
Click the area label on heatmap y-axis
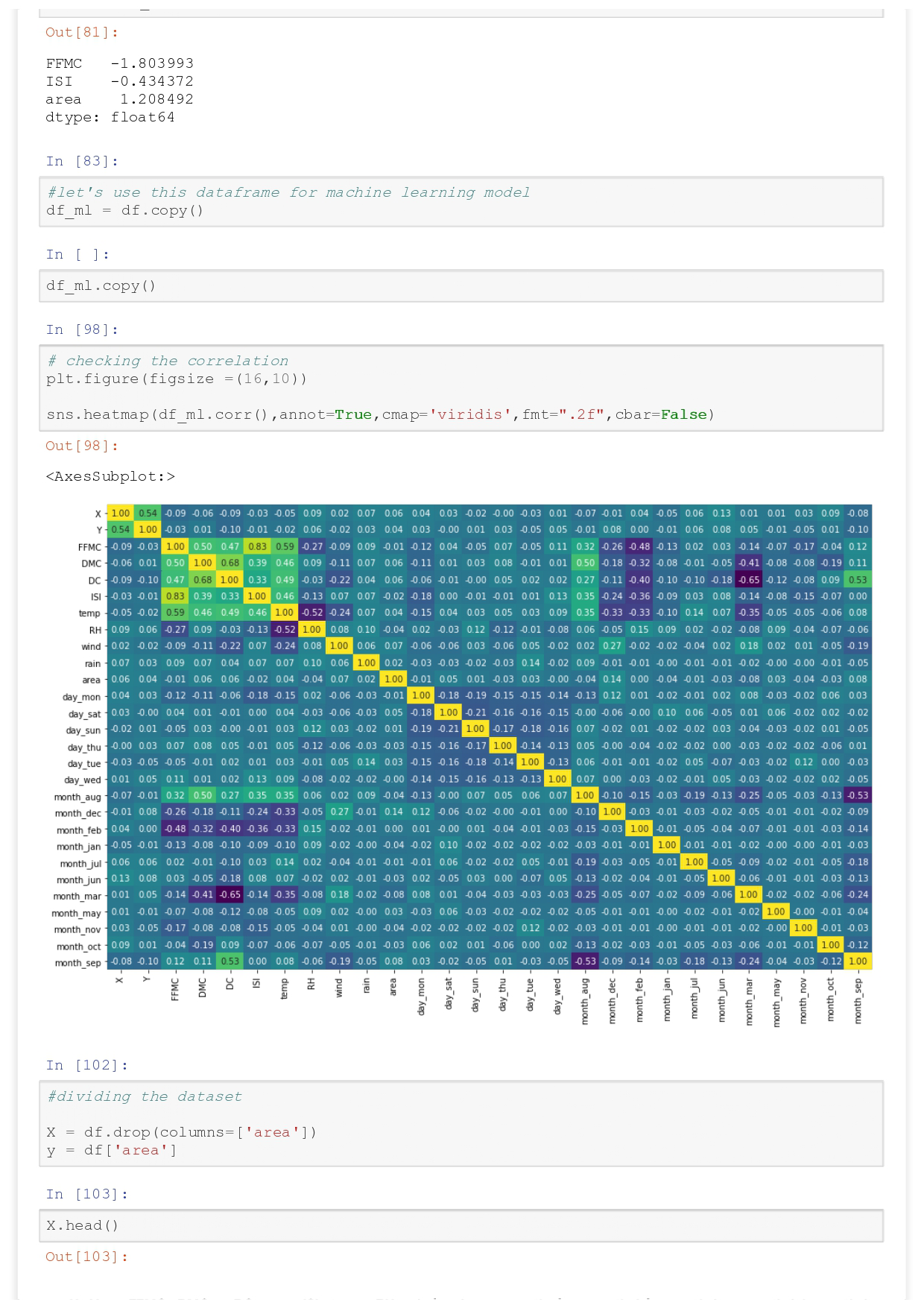coord(91,680)
